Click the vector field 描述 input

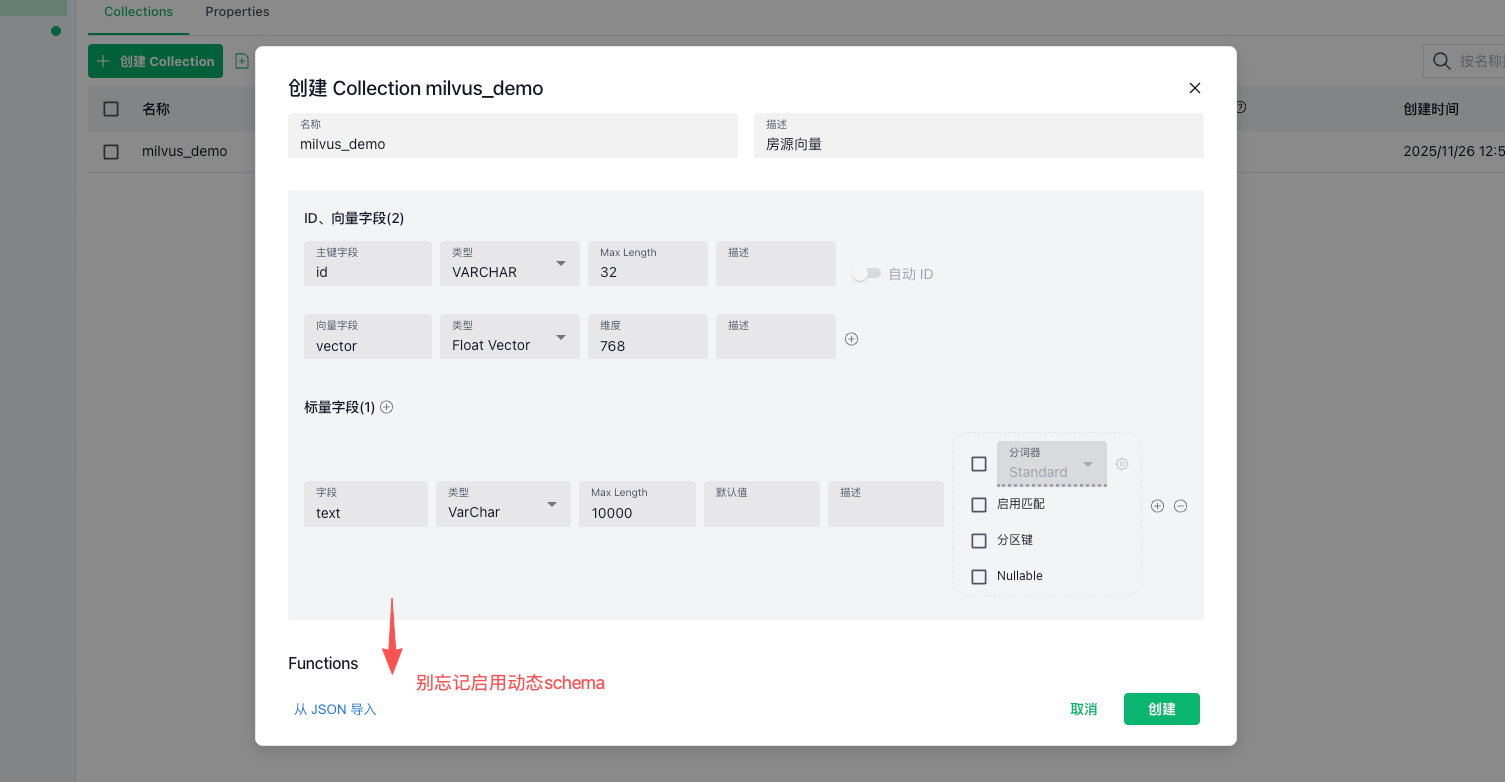776,336
